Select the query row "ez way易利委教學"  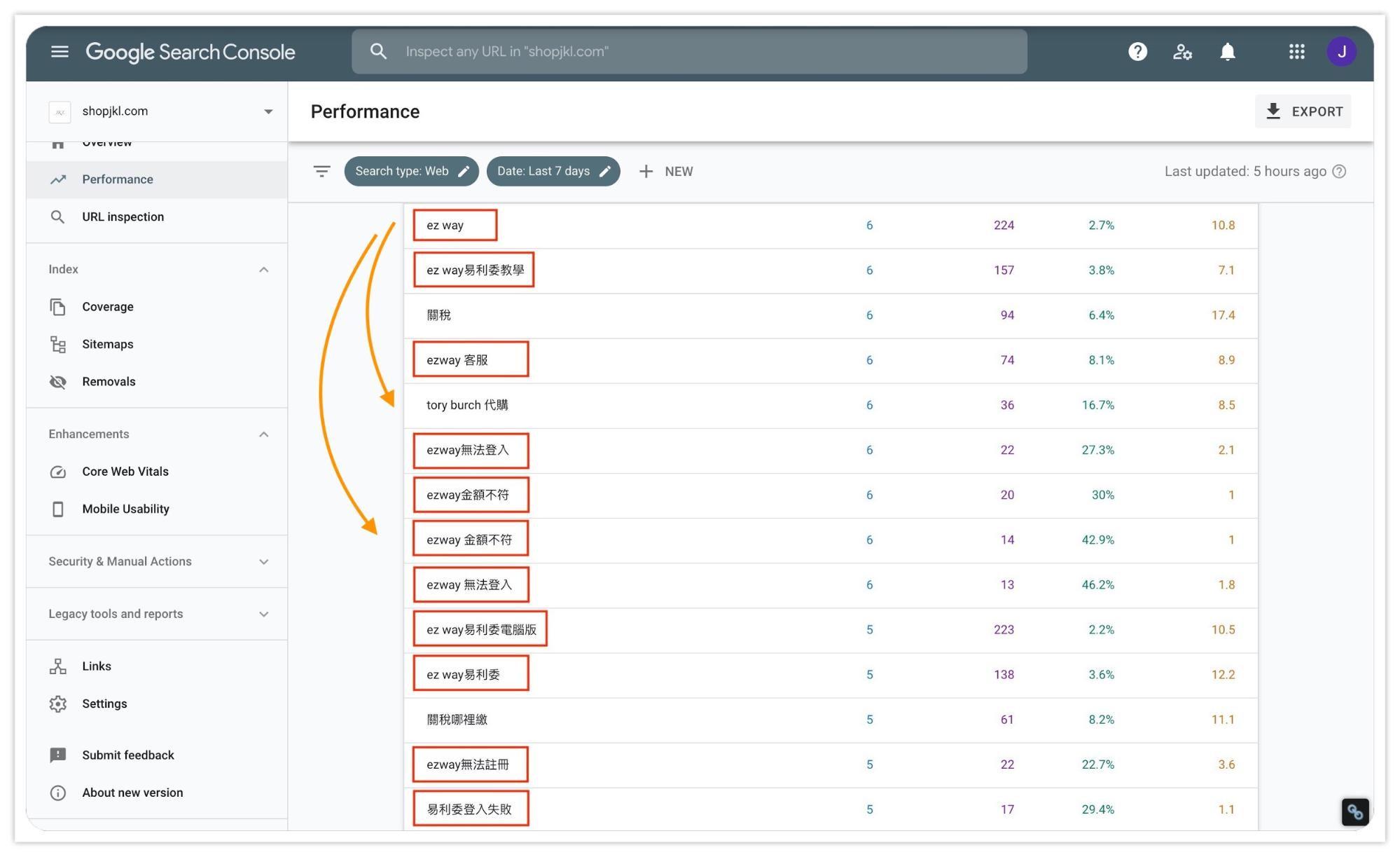(831, 270)
